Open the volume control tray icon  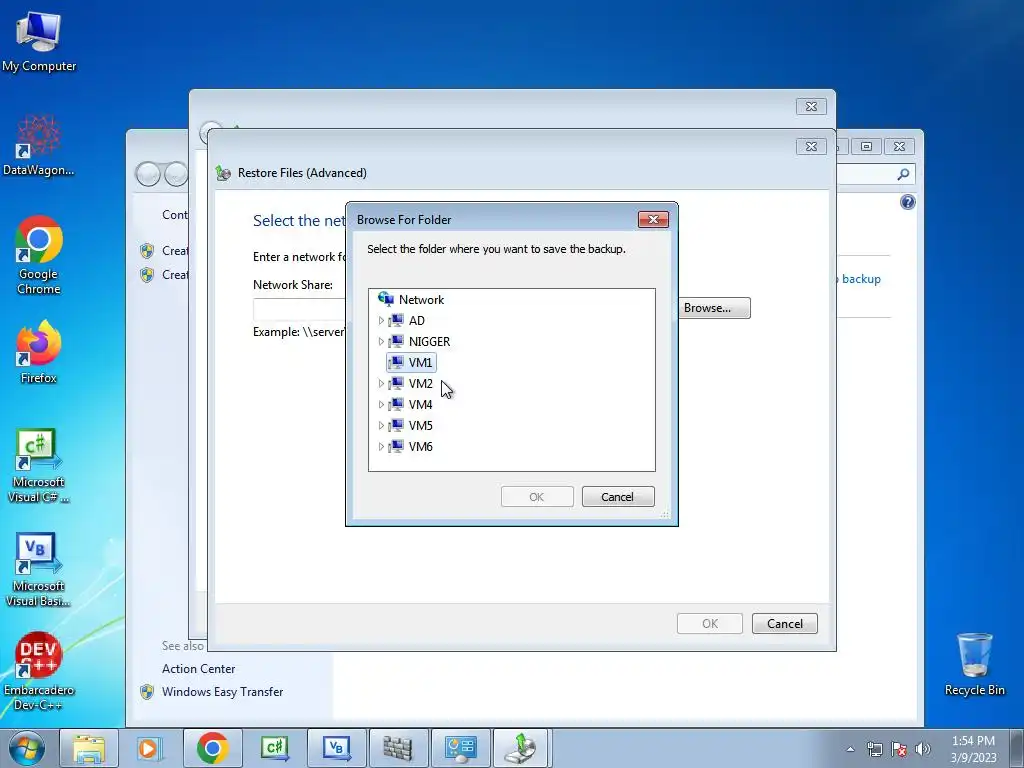[x=923, y=749]
